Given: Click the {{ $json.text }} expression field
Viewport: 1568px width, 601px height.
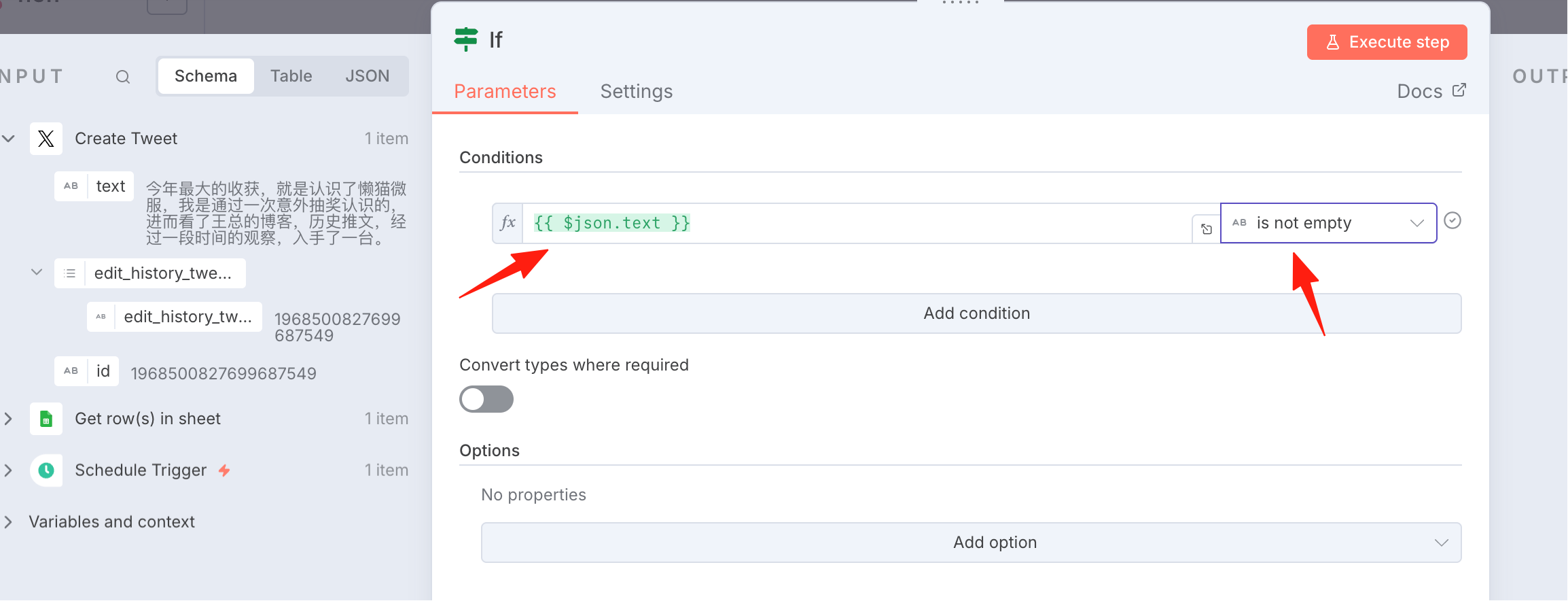Looking at the screenshot, I should (857, 223).
